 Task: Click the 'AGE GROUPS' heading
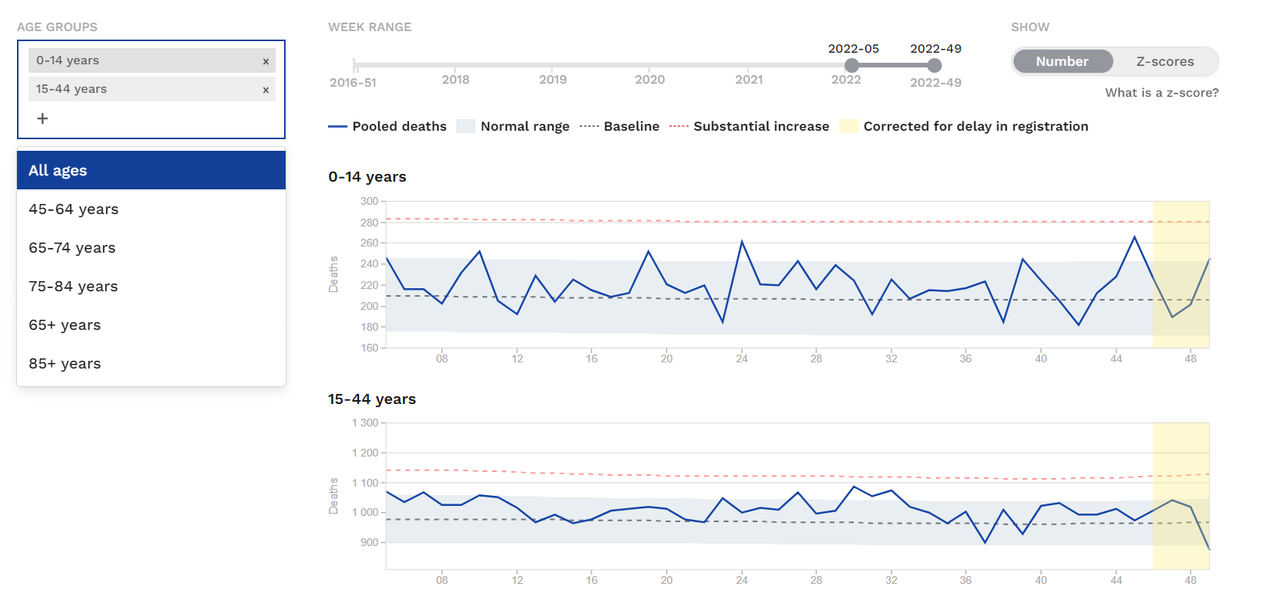point(57,27)
